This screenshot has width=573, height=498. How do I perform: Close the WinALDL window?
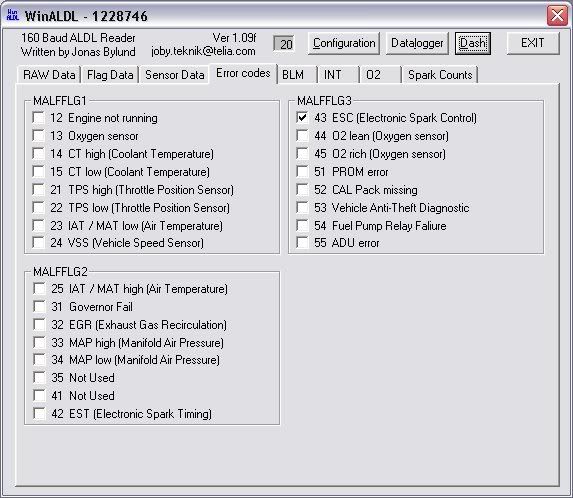(557, 16)
